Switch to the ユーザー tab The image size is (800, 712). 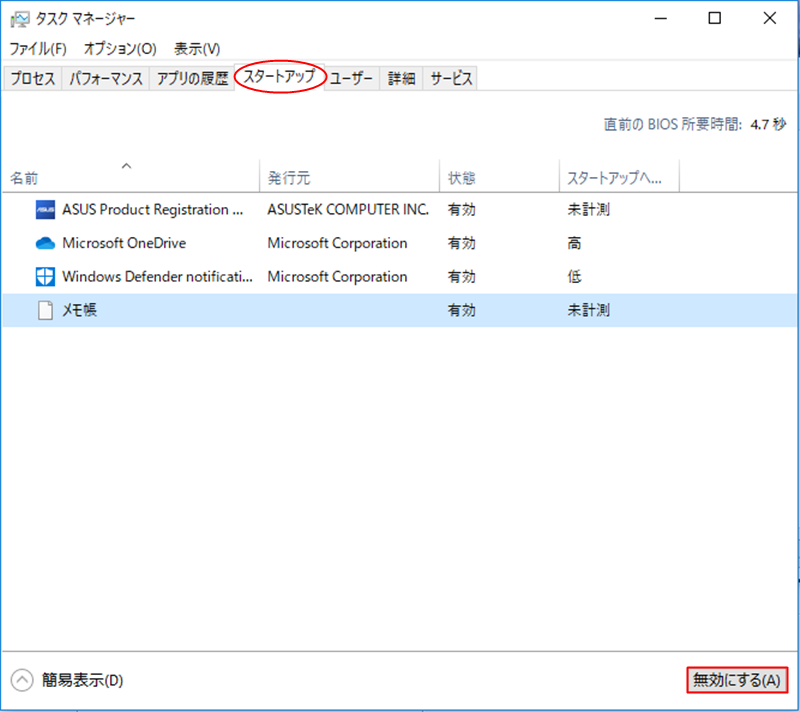pos(351,79)
